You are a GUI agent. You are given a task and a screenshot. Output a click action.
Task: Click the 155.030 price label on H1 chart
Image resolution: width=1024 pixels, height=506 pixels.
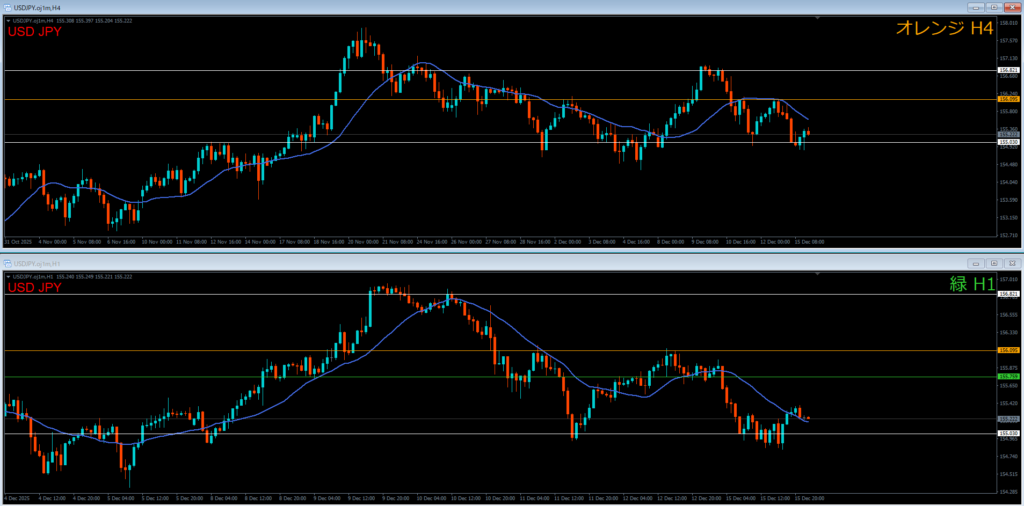[x=1008, y=433]
